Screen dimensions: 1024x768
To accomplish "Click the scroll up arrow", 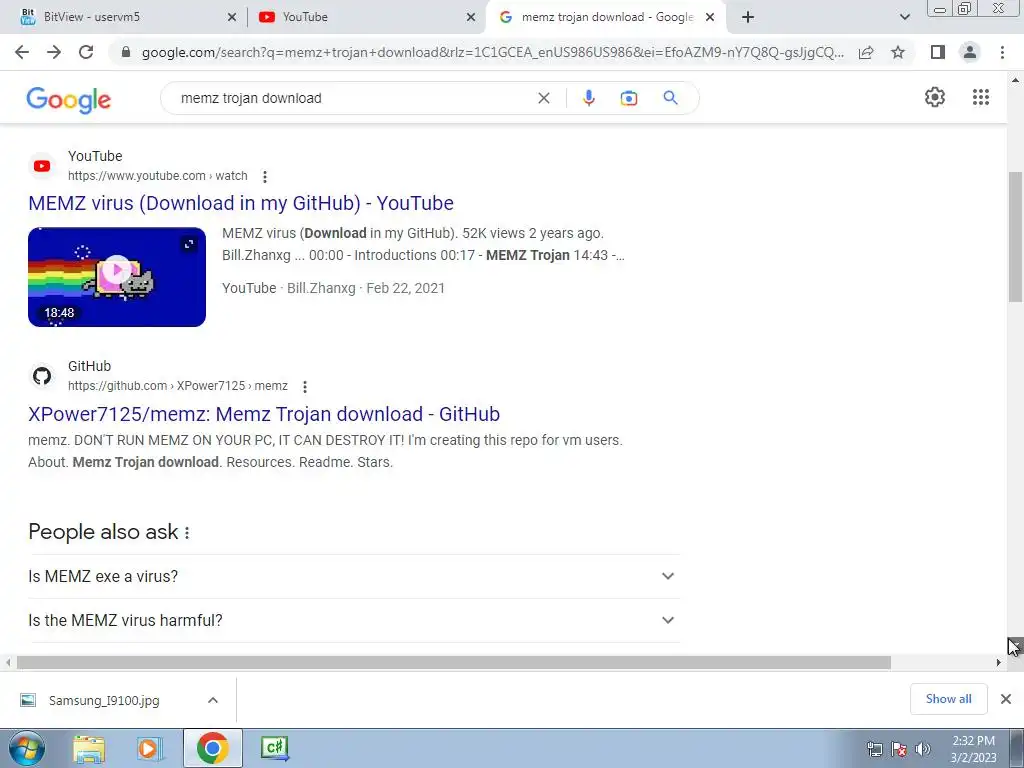I will (1015, 80).
